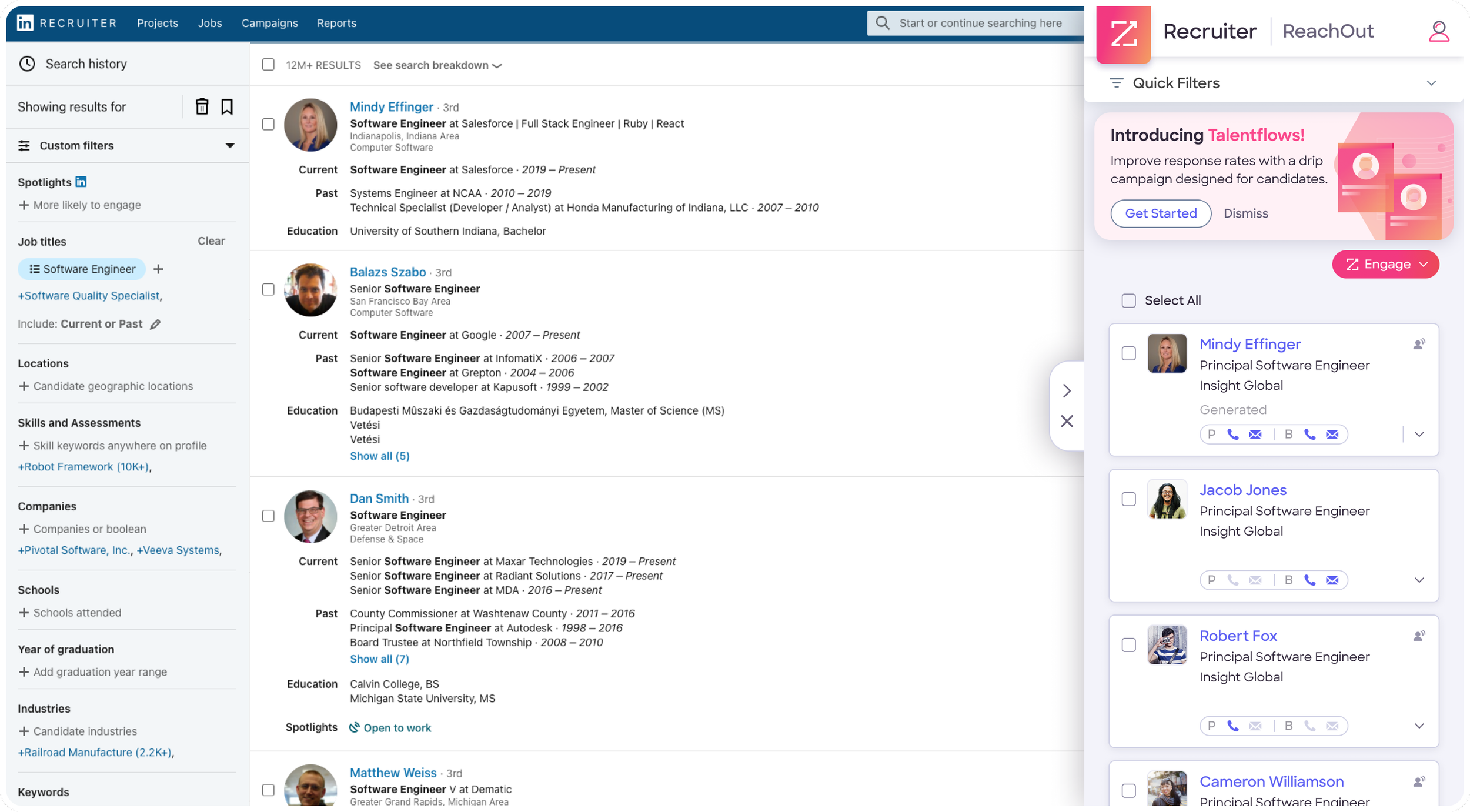Screen dimensions: 1470x812
Task: Expand the Quick Filters chevron
Action: tap(1431, 83)
